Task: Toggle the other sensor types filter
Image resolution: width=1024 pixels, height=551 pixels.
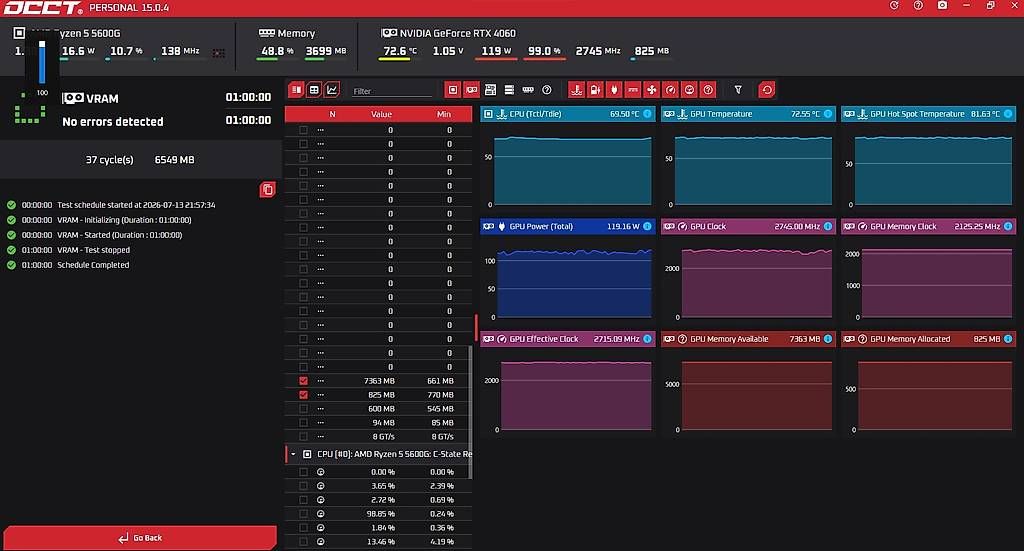Action: [x=709, y=89]
